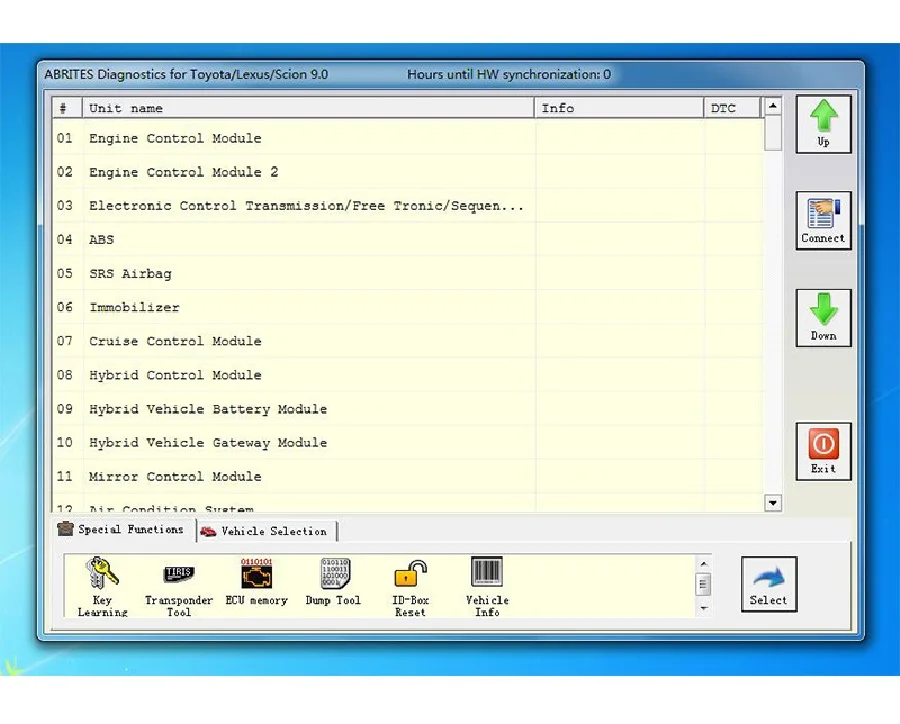Click the Unit name column header
The image size is (900, 724).
(x=309, y=108)
